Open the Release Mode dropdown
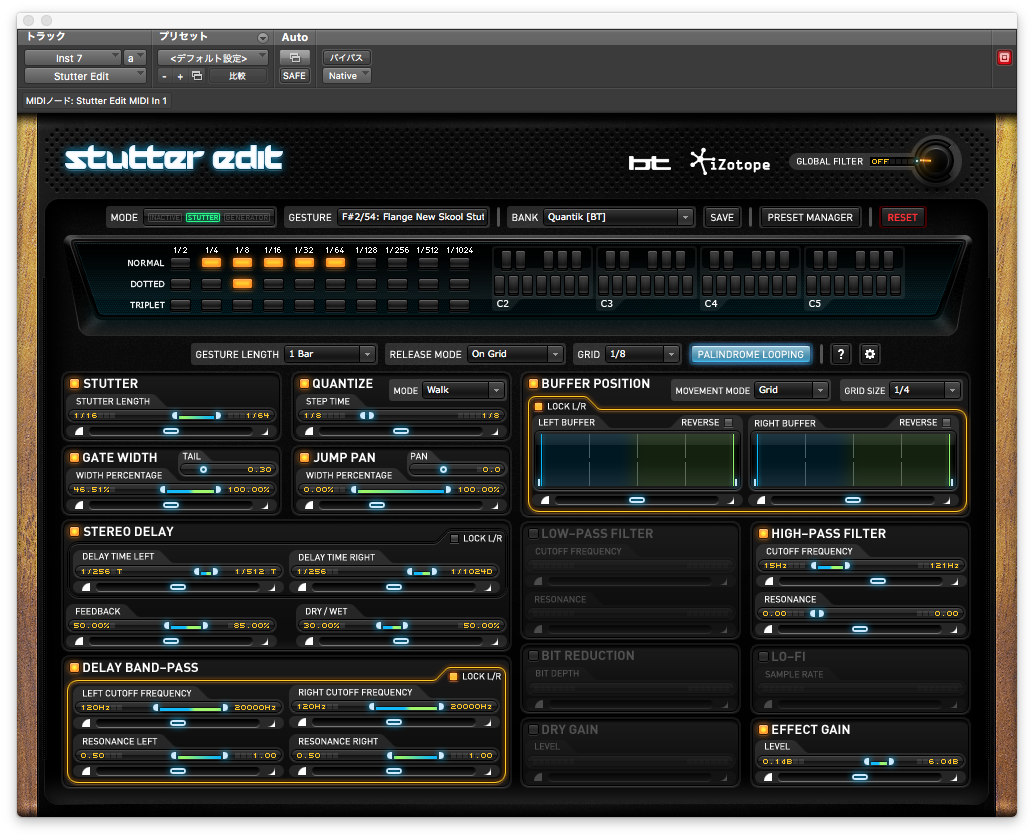Viewport: 1034px width, 838px height. coord(515,354)
